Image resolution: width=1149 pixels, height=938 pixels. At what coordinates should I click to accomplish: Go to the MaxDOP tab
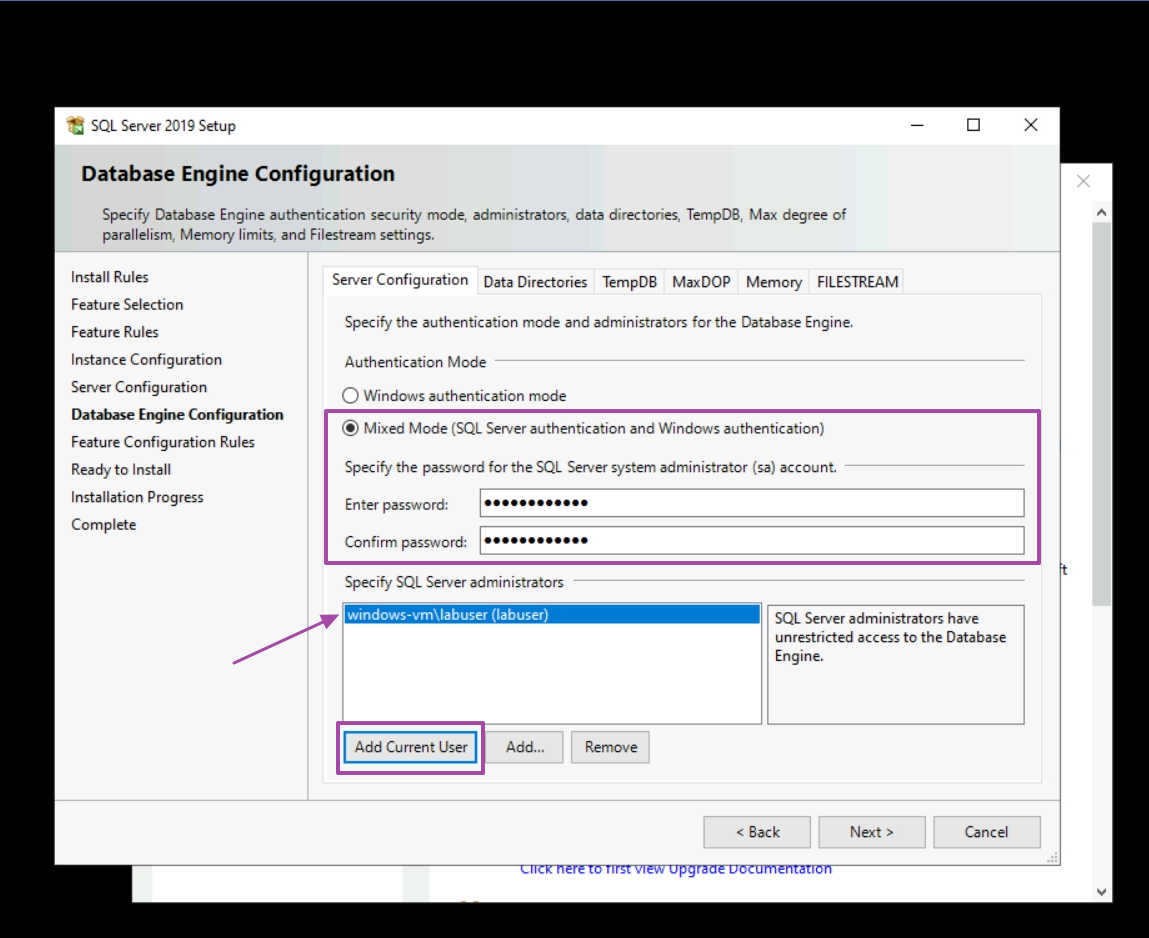(701, 282)
